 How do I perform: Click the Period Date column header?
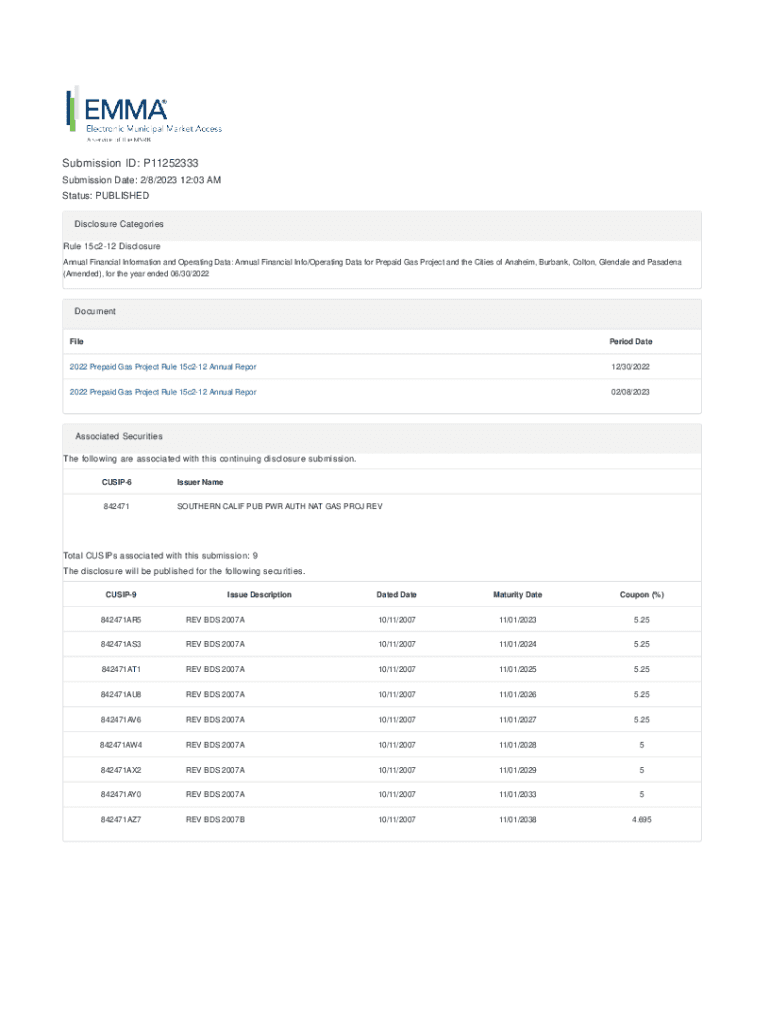click(x=630, y=342)
